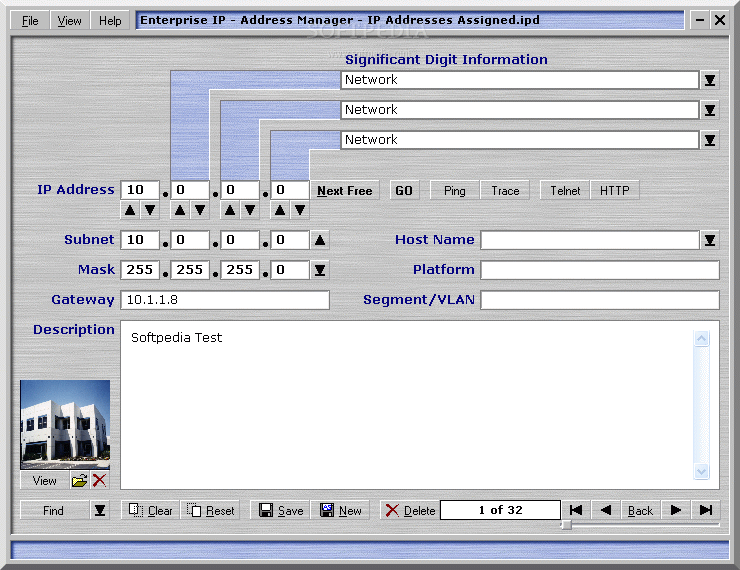Image resolution: width=740 pixels, height=570 pixels.
Task: Remove picture with red X icon
Action: tap(99, 481)
